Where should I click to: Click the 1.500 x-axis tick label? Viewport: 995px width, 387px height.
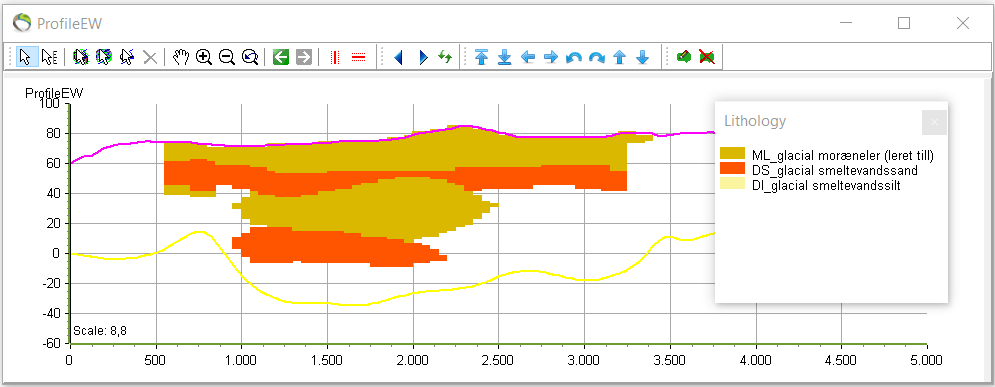pos(327,360)
